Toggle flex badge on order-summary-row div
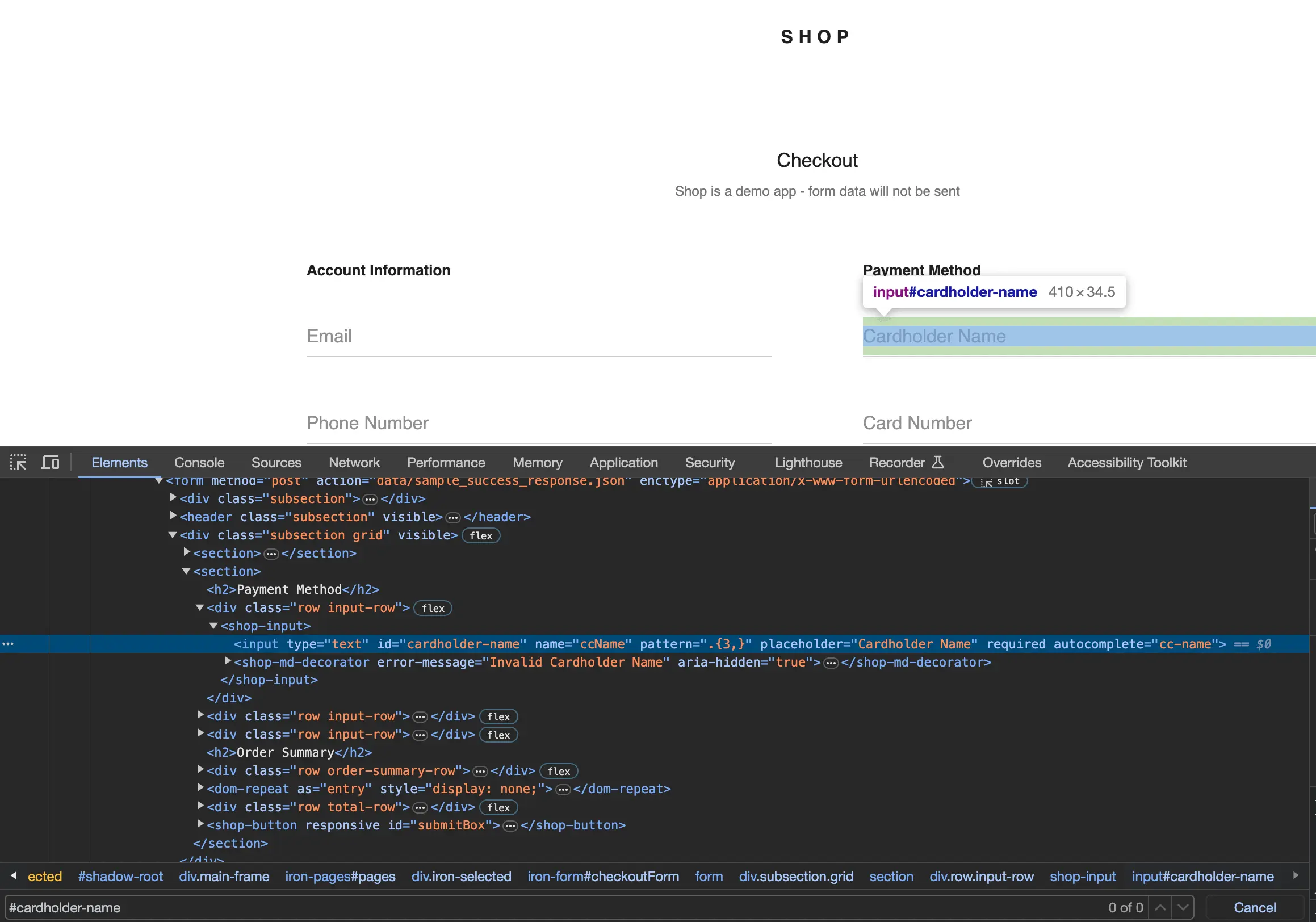Image resolution: width=1316 pixels, height=922 pixels. coord(558,772)
